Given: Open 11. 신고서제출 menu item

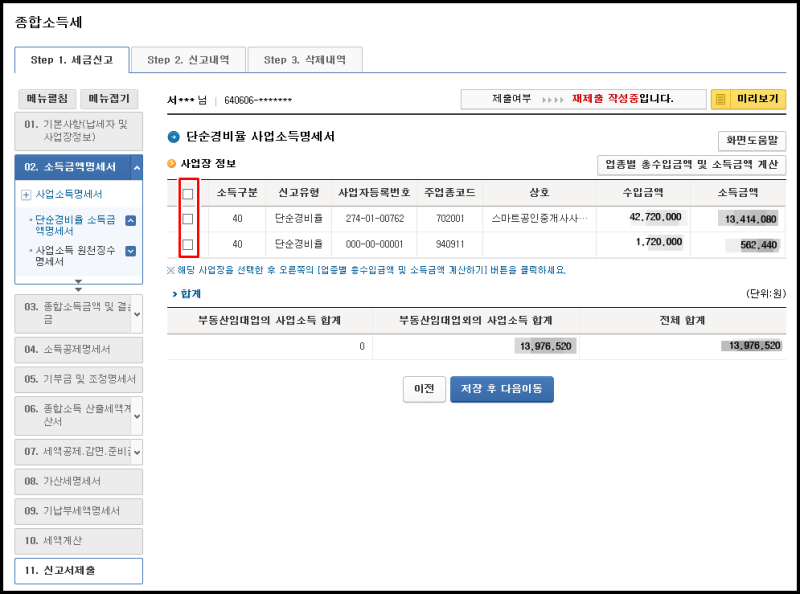Looking at the screenshot, I should tap(79, 571).
